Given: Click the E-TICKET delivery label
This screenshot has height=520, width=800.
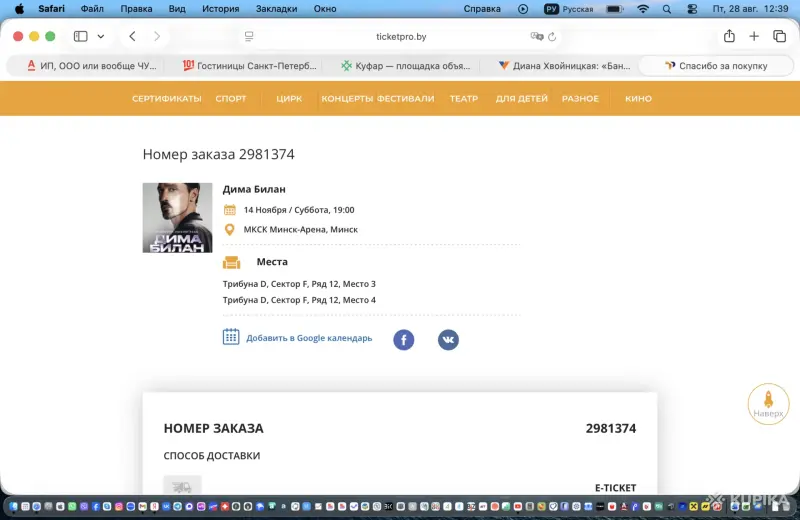Looking at the screenshot, I should [x=615, y=488].
